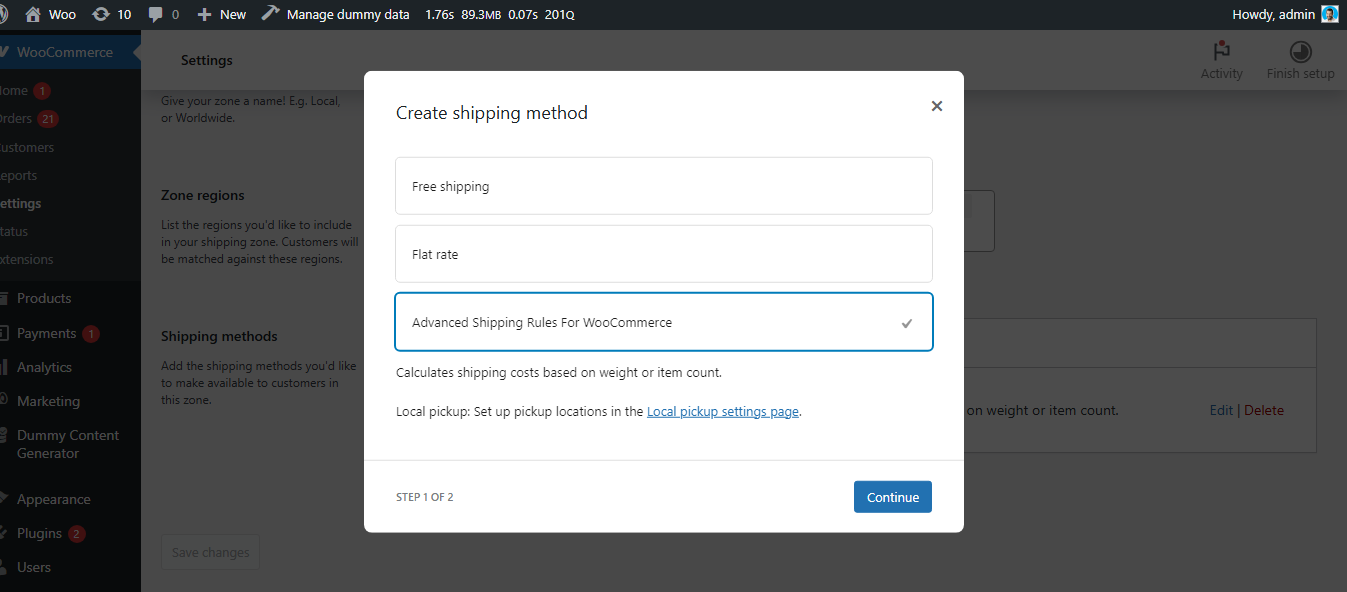Open the Woo site home link
1347x592 pixels.
[x=50, y=14]
